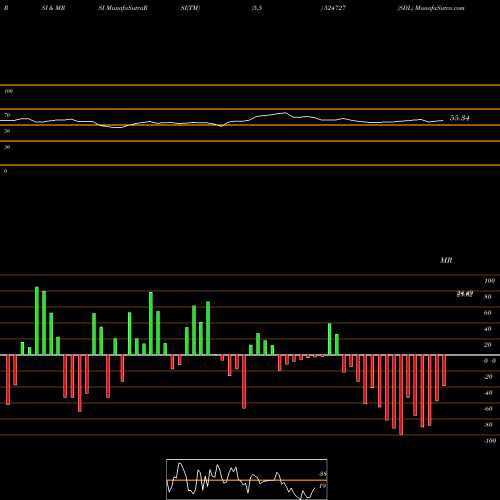This screenshot has height=500, width=500.
Task: Click the 'SI(TM)' header label
Action: click(190, 8)
